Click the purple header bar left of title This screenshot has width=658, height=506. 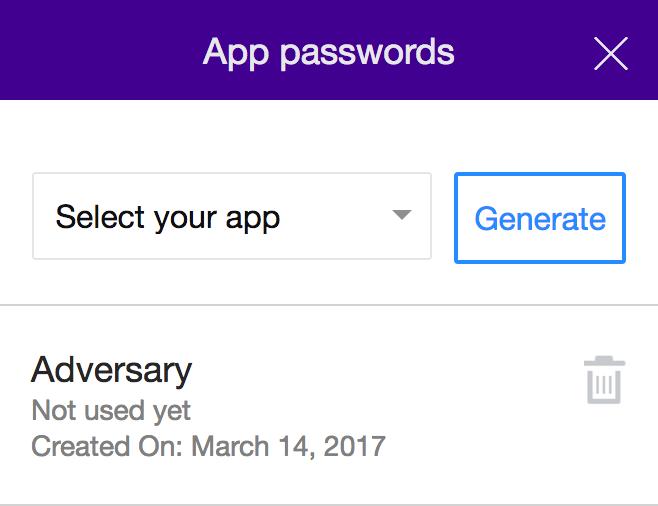tap(100, 50)
